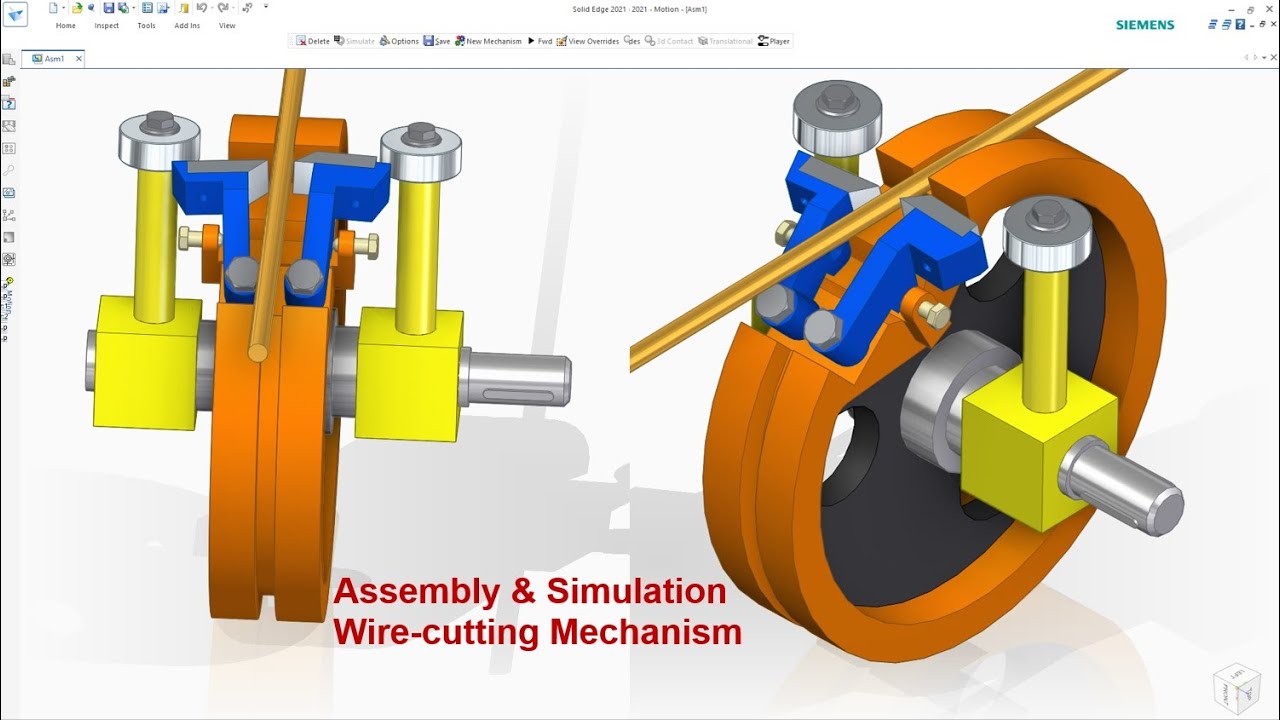Click the stacked-lines ribbon icon next to Help
Viewport: 1280px width, 720px height.
(x=1226, y=24)
